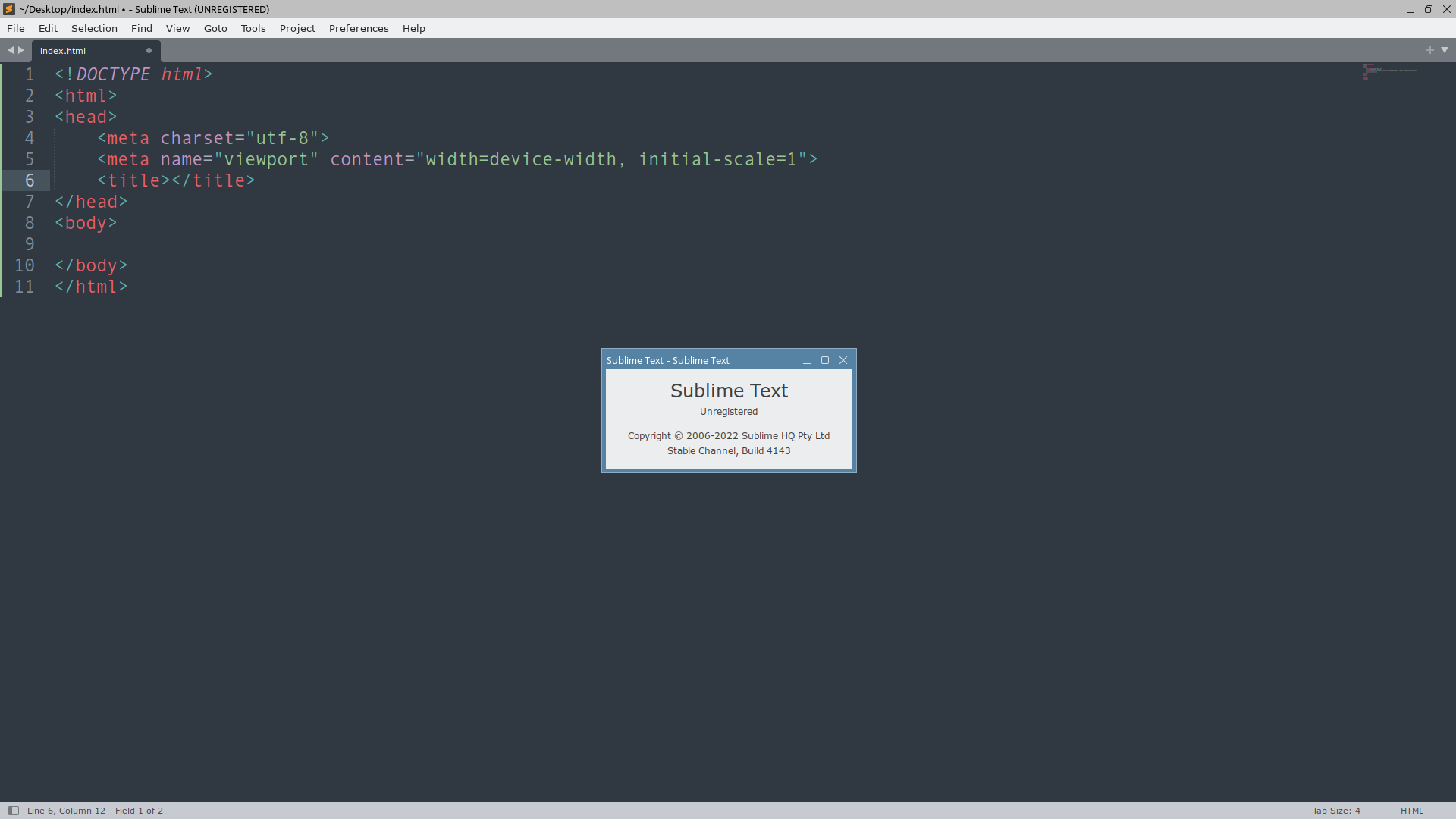Open the File menu
1456x819 pixels.
point(16,28)
